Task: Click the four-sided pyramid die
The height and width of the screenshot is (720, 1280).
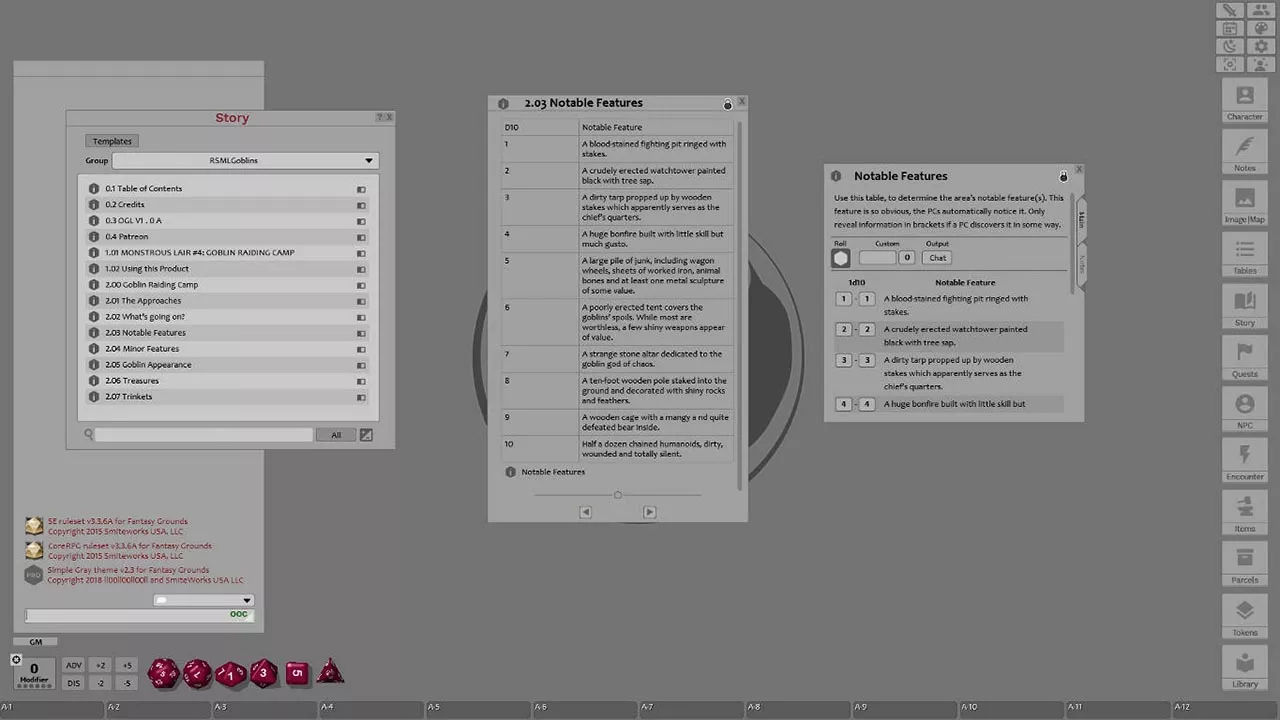Action: (x=330, y=672)
